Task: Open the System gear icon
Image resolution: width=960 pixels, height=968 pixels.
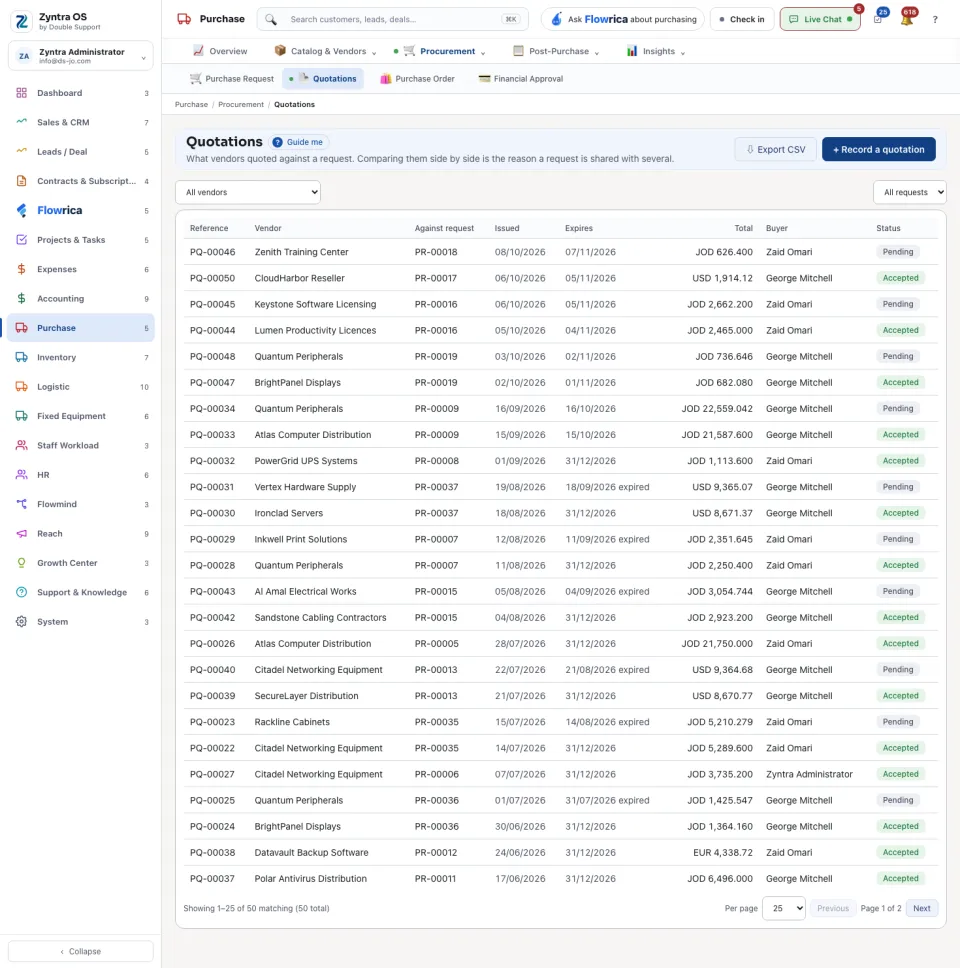Action: [x=22, y=622]
